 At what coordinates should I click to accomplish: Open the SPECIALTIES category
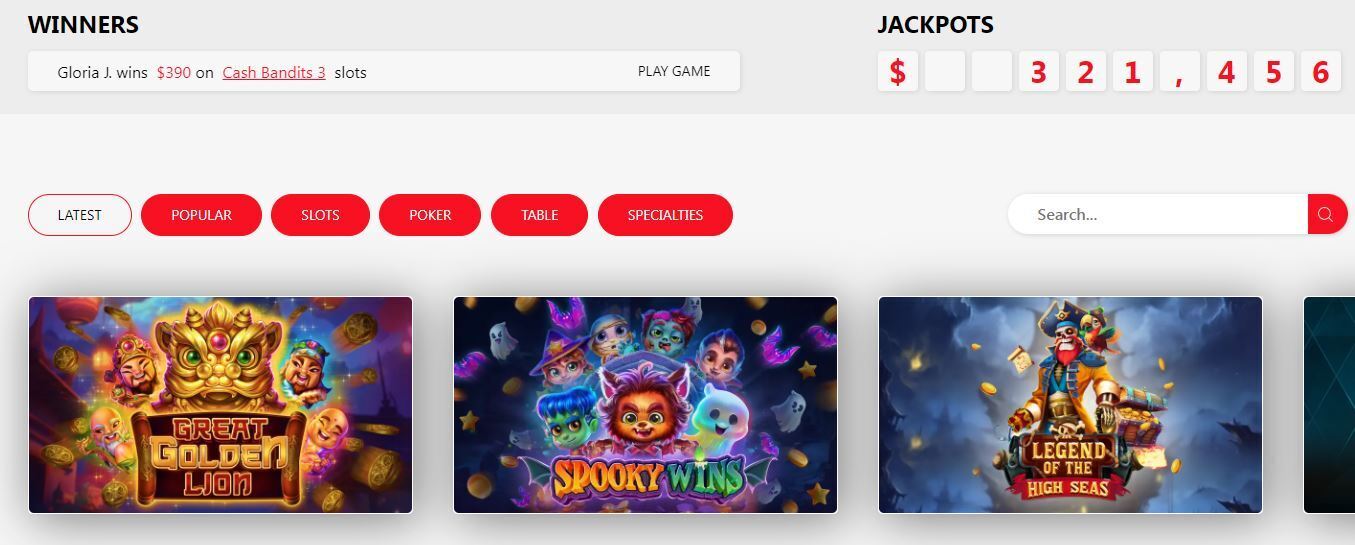(665, 215)
